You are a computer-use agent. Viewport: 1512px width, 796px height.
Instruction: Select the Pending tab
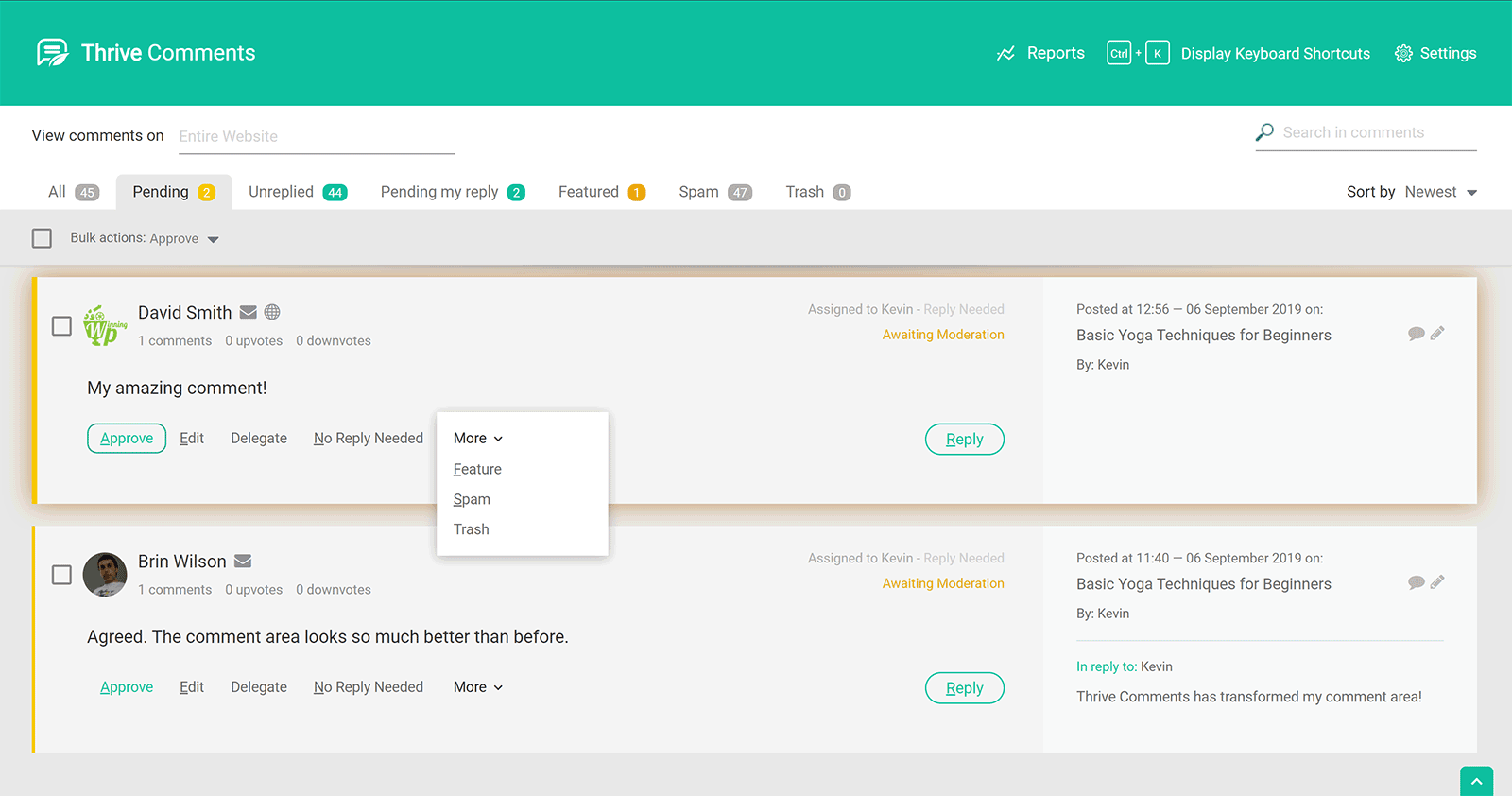click(174, 192)
